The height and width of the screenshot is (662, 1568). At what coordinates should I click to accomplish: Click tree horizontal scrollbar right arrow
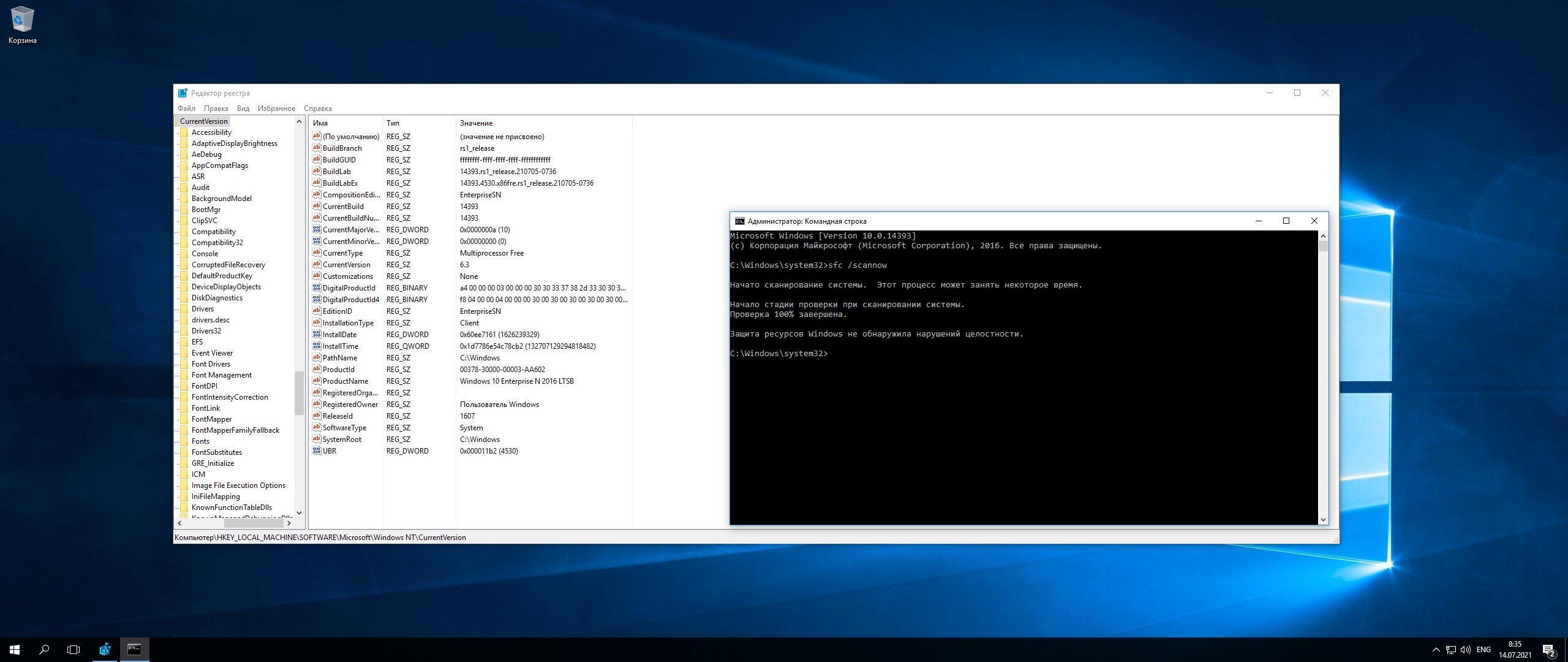click(x=289, y=523)
